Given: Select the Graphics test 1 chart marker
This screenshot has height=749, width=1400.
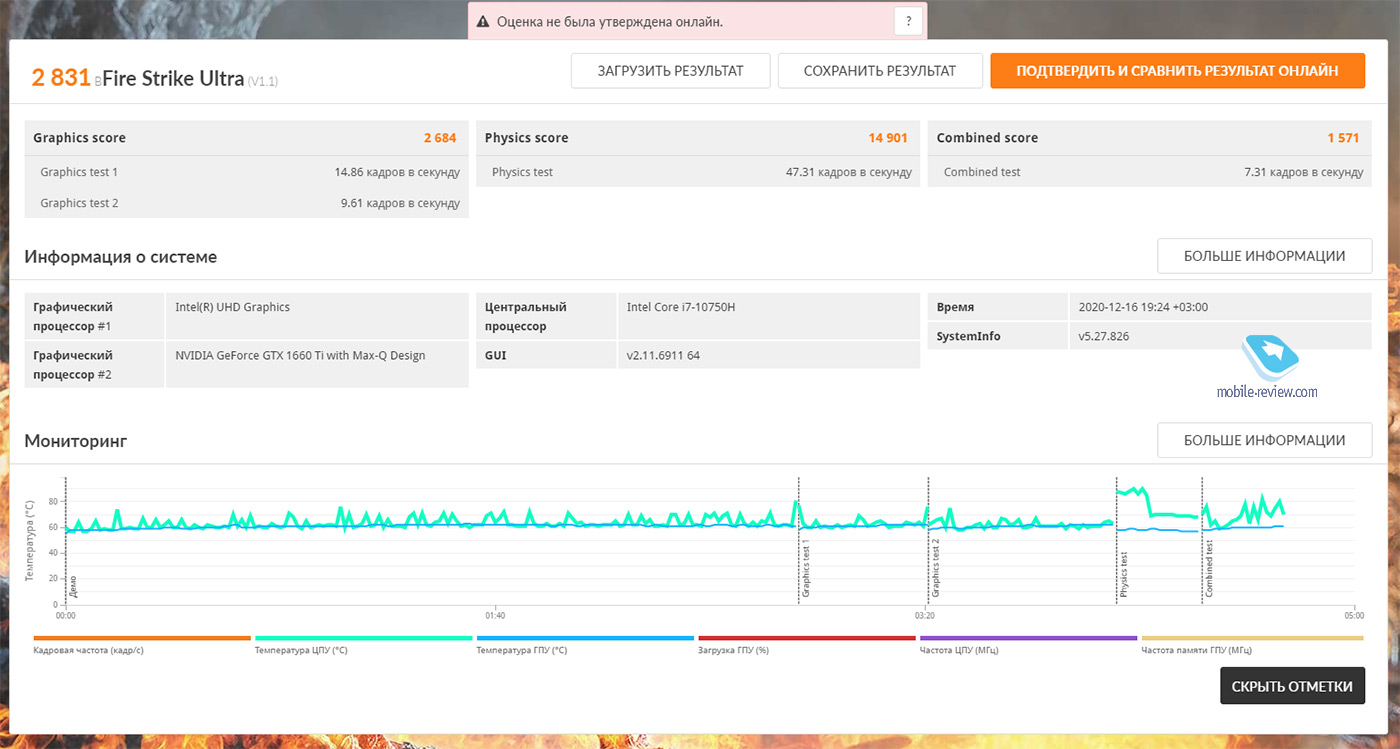Looking at the screenshot, I should pyautogui.click(x=806, y=570).
